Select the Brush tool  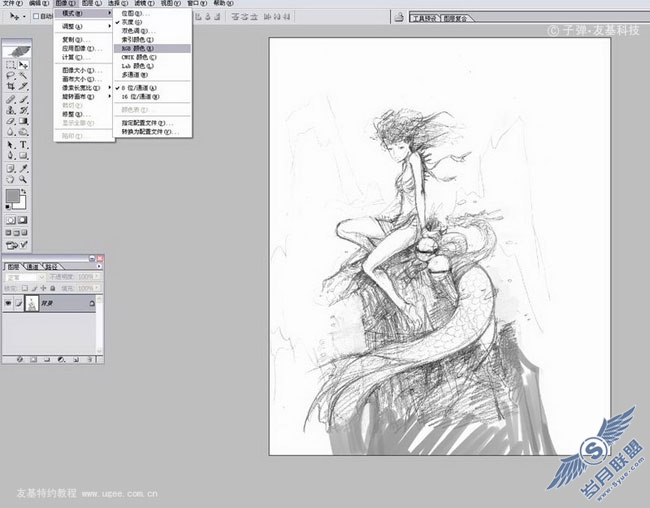click(x=24, y=100)
